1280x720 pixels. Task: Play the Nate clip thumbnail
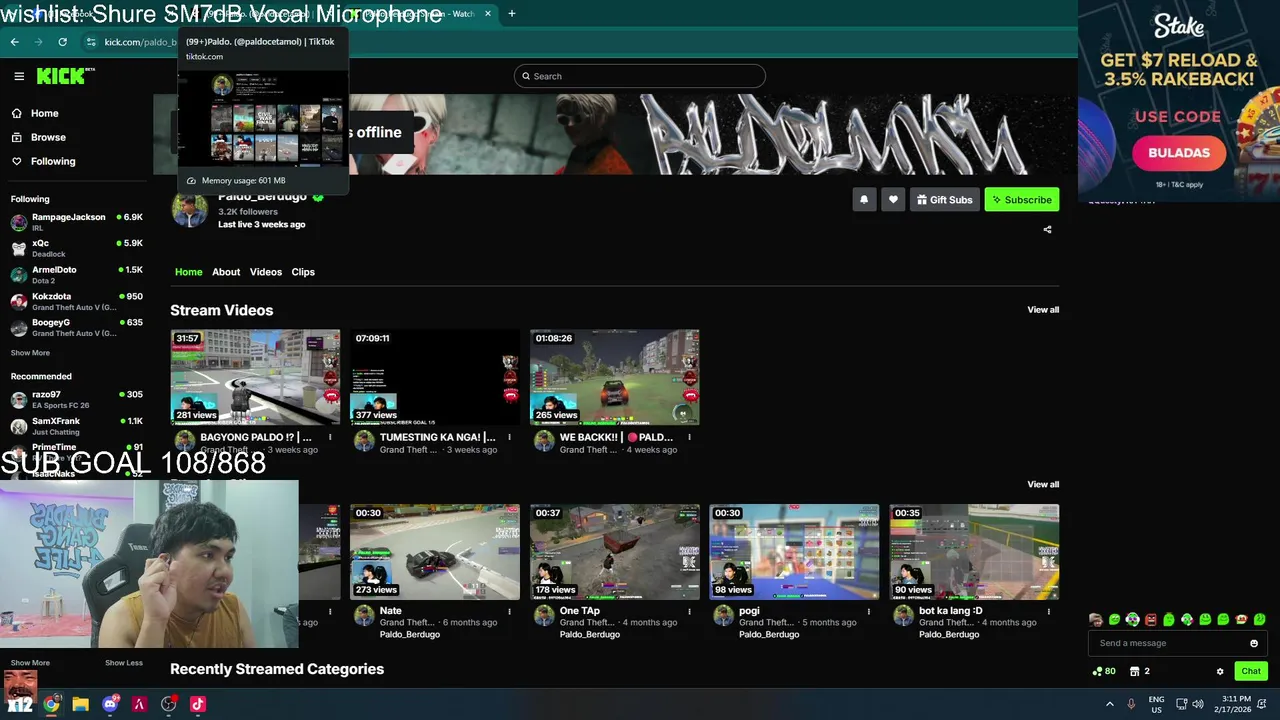pyautogui.click(x=435, y=552)
